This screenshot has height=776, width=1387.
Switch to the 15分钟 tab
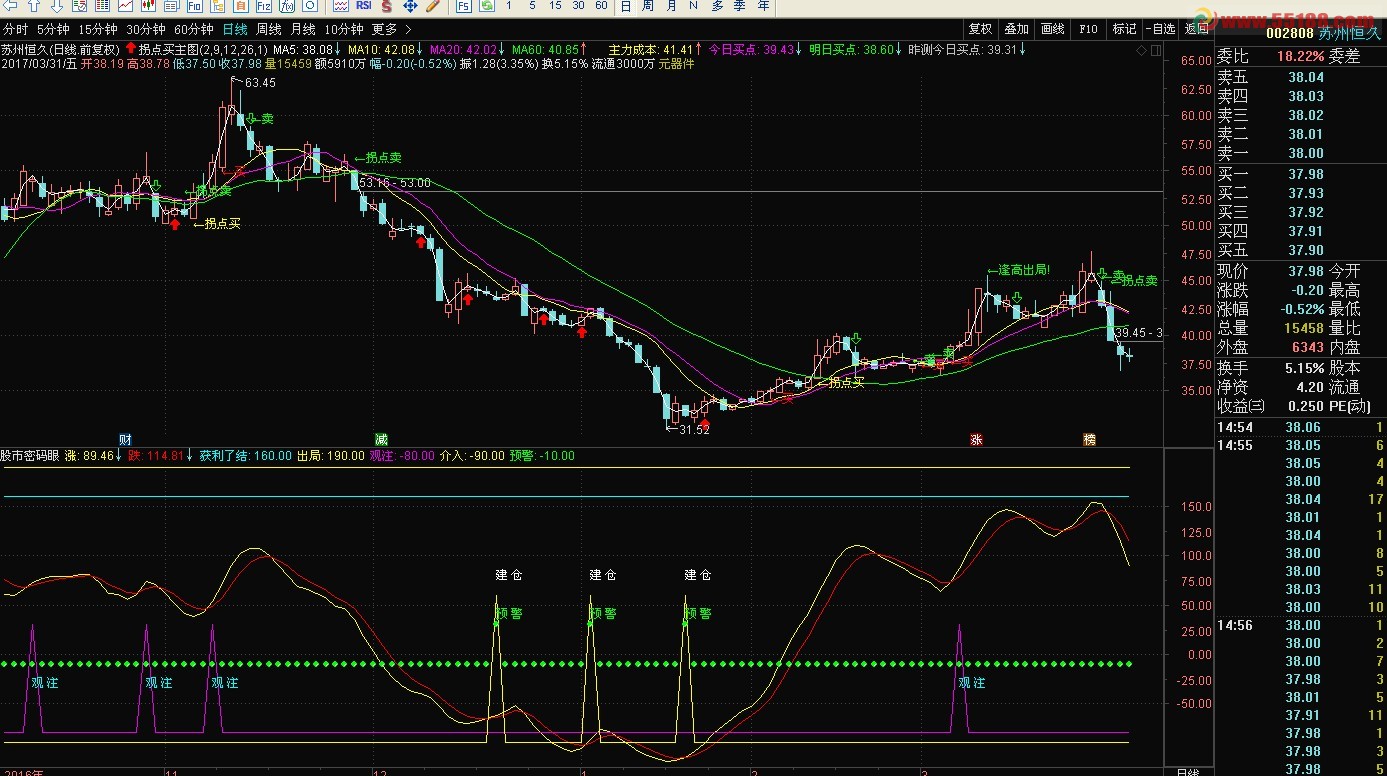[97, 29]
